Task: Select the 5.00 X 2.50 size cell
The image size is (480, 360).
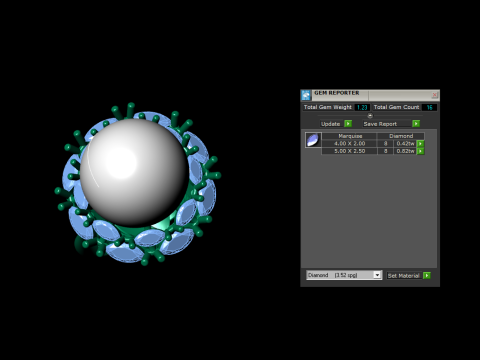Action: 349,151
